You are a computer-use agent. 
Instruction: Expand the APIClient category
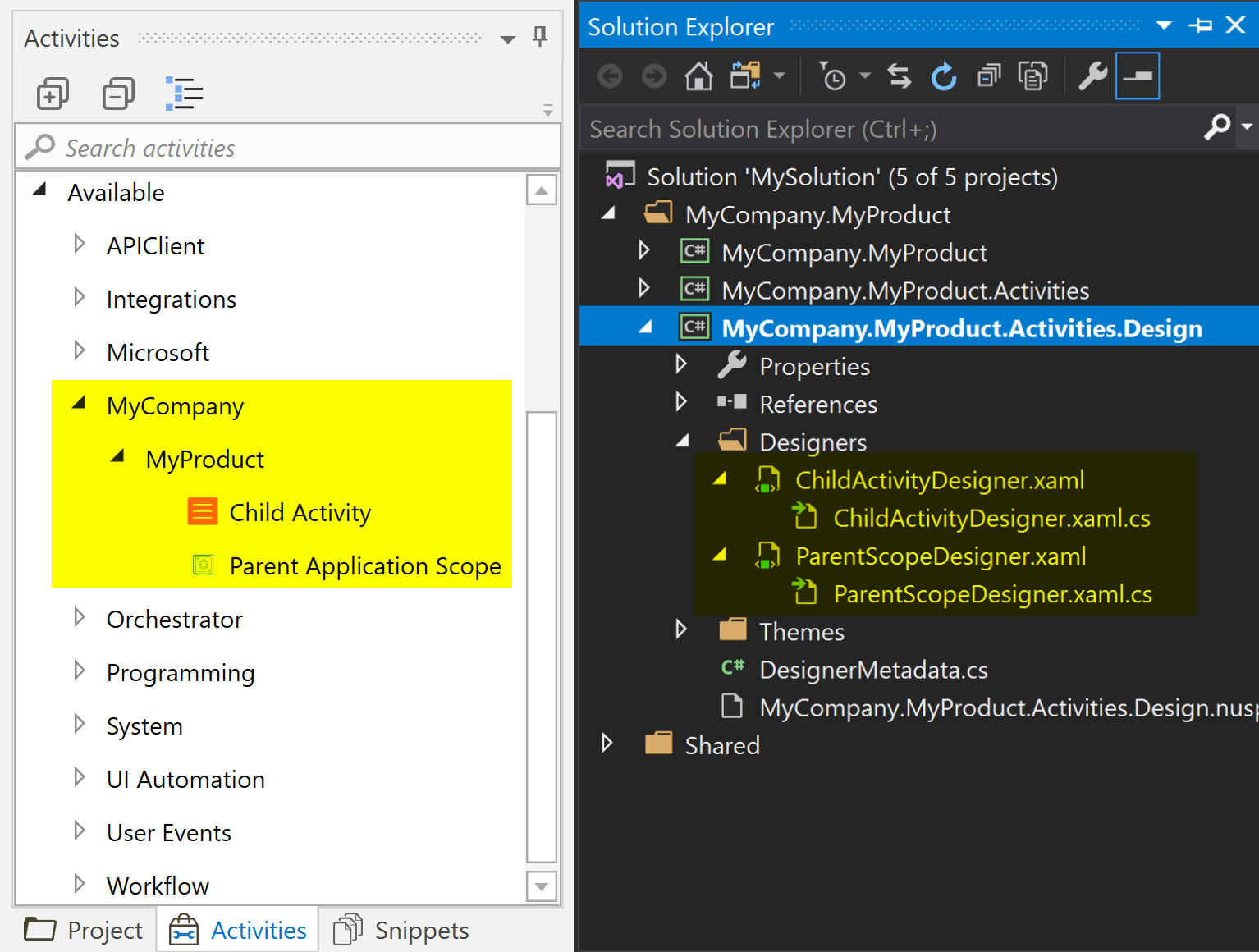(x=79, y=244)
